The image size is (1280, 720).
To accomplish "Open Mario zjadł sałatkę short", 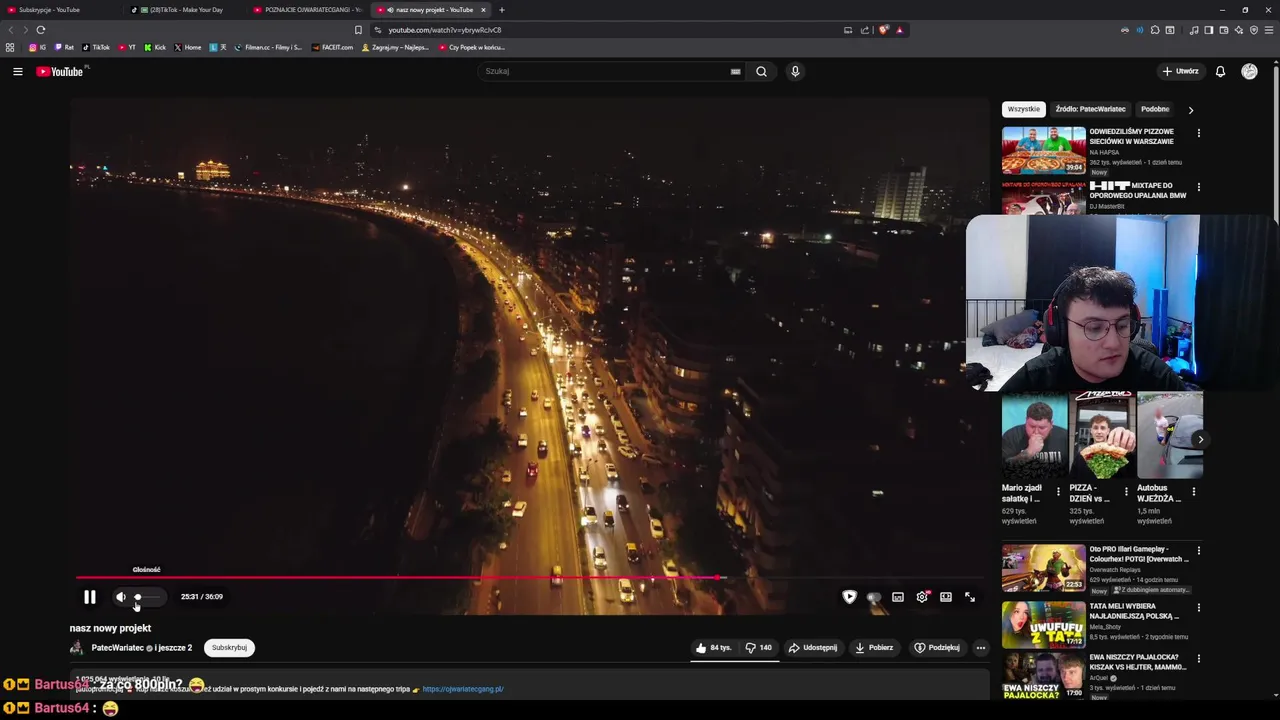I will [1034, 435].
